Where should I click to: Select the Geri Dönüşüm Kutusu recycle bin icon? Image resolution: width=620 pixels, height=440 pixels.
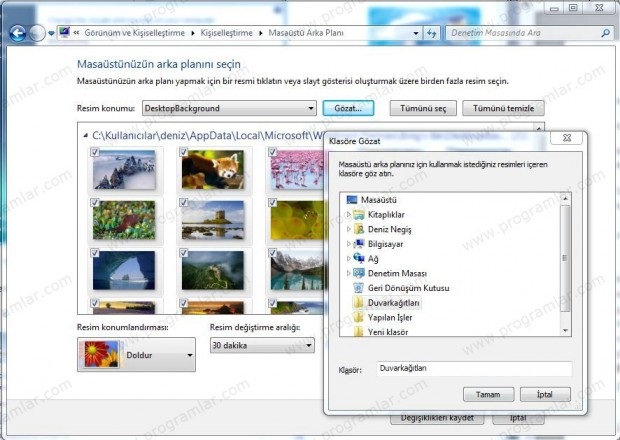click(359, 288)
